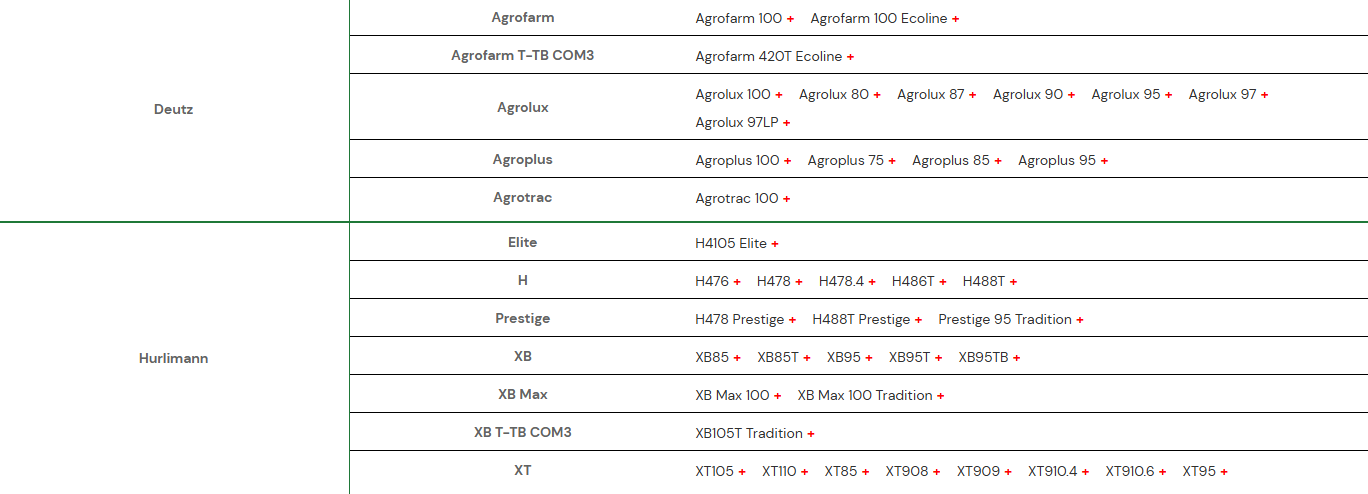This screenshot has height=494, width=1368.
Task: Select Prestige 95 Tradition link
Action: pos(1005,319)
